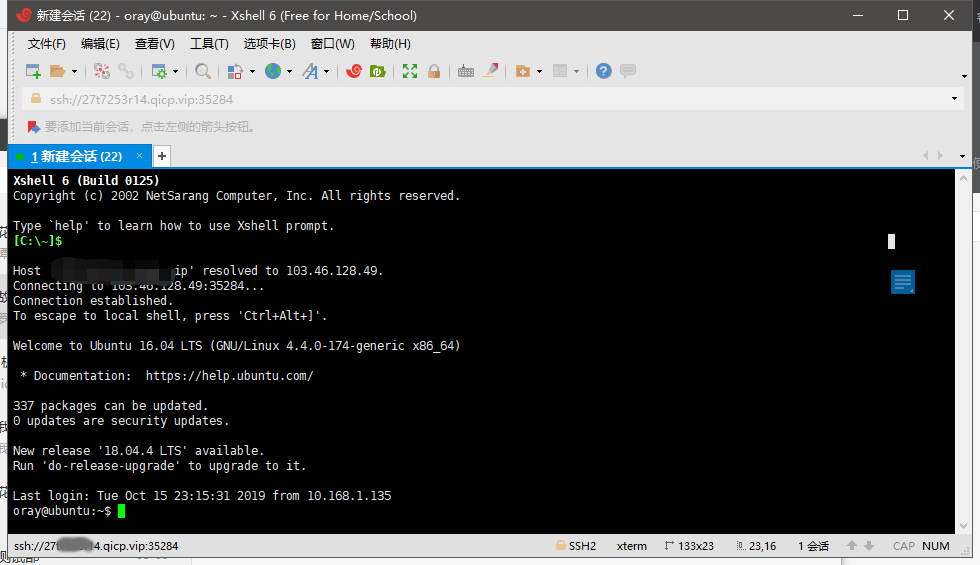Click status bar down arrow icon
The height and width of the screenshot is (565, 980).
tap(869, 546)
